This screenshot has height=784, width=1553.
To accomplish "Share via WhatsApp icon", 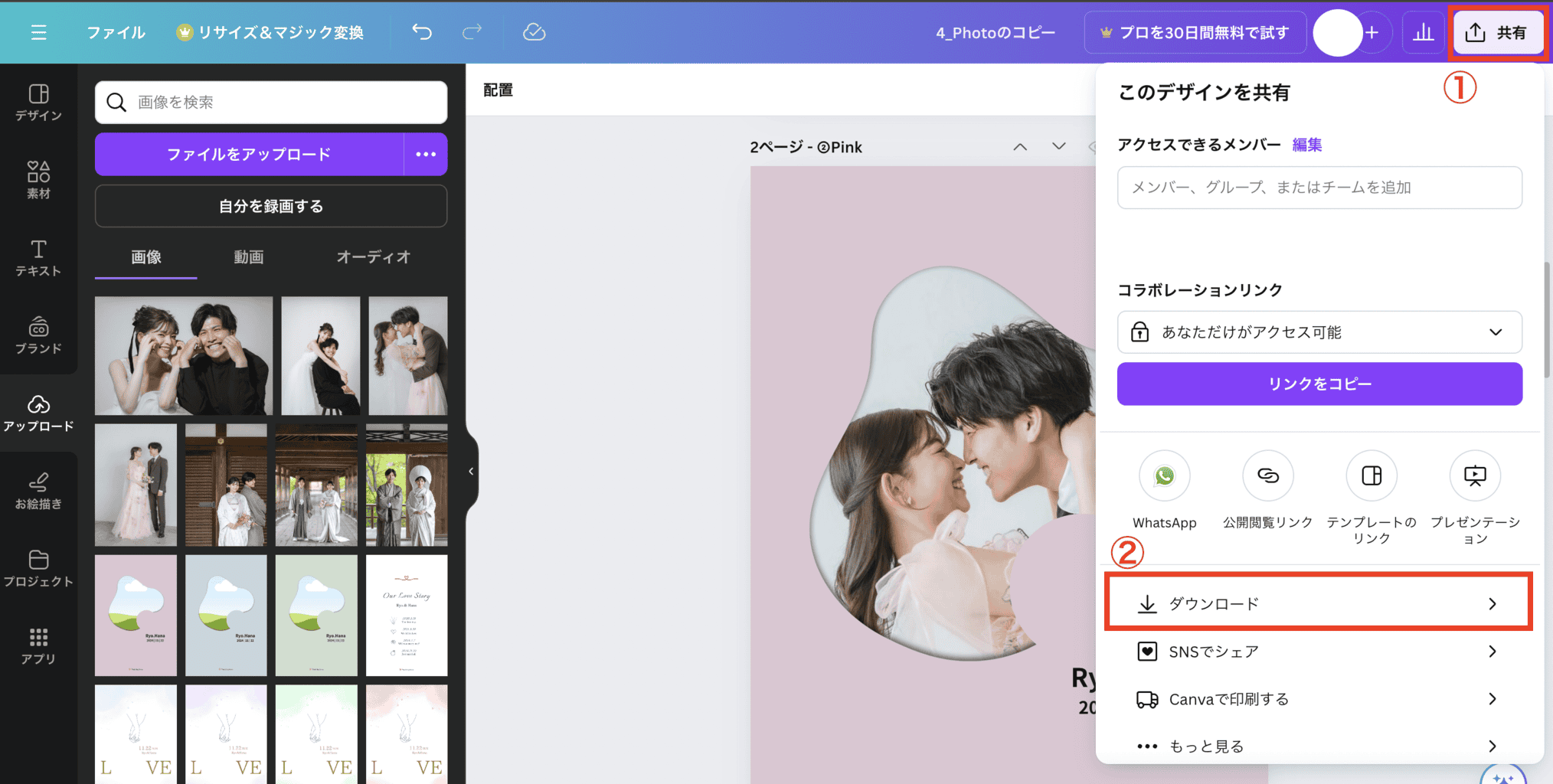I will [1164, 476].
